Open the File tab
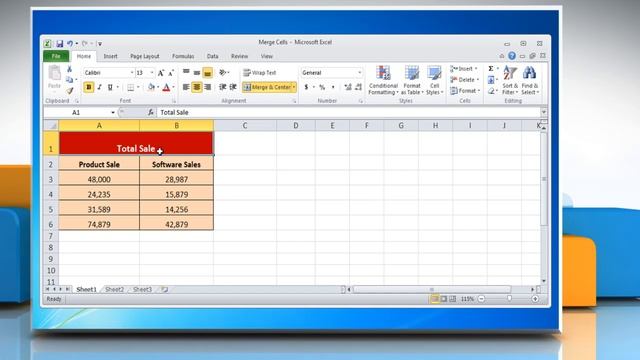This screenshot has height=360, width=640. [56, 56]
